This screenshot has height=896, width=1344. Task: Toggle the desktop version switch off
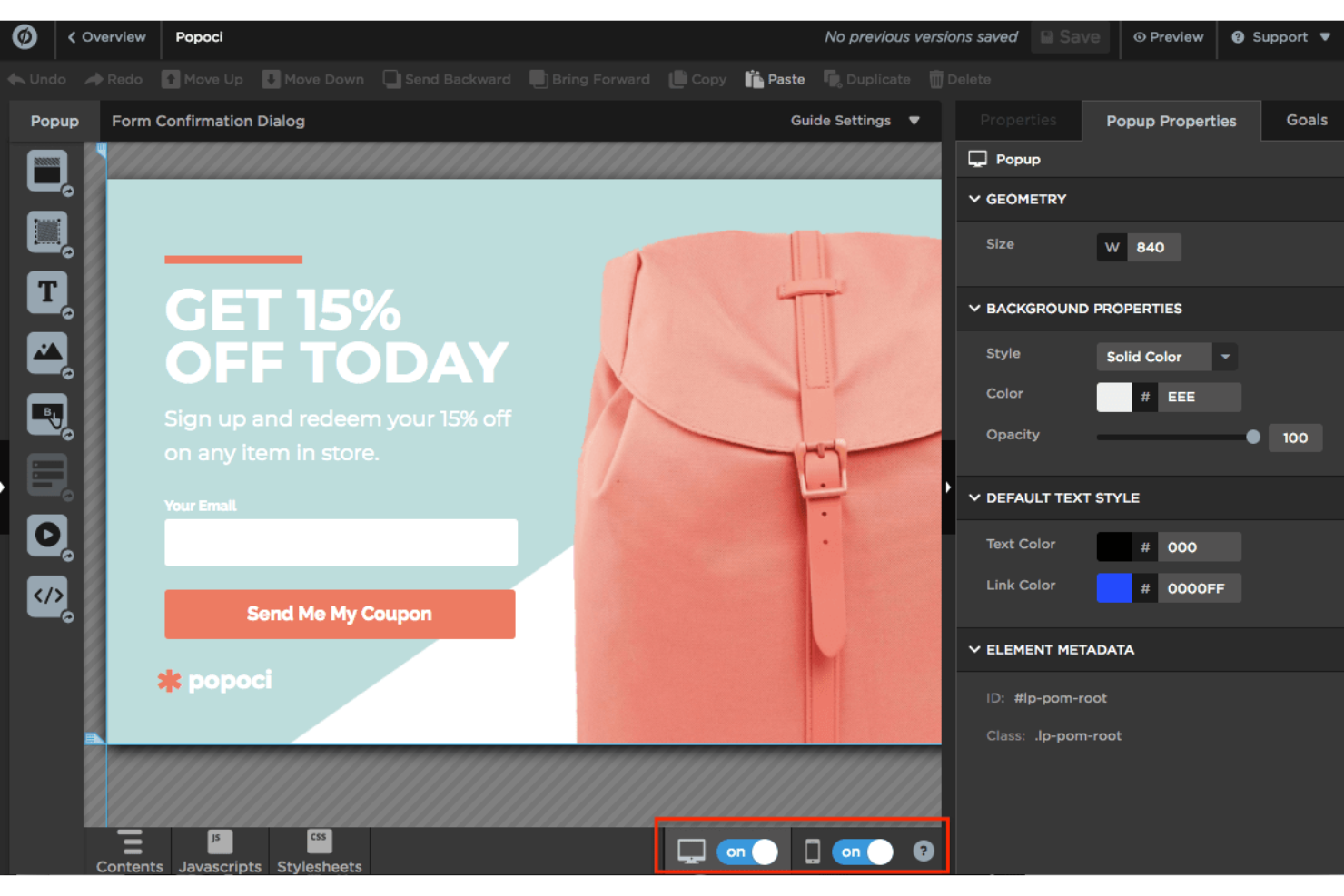pyautogui.click(x=746, y=851)
